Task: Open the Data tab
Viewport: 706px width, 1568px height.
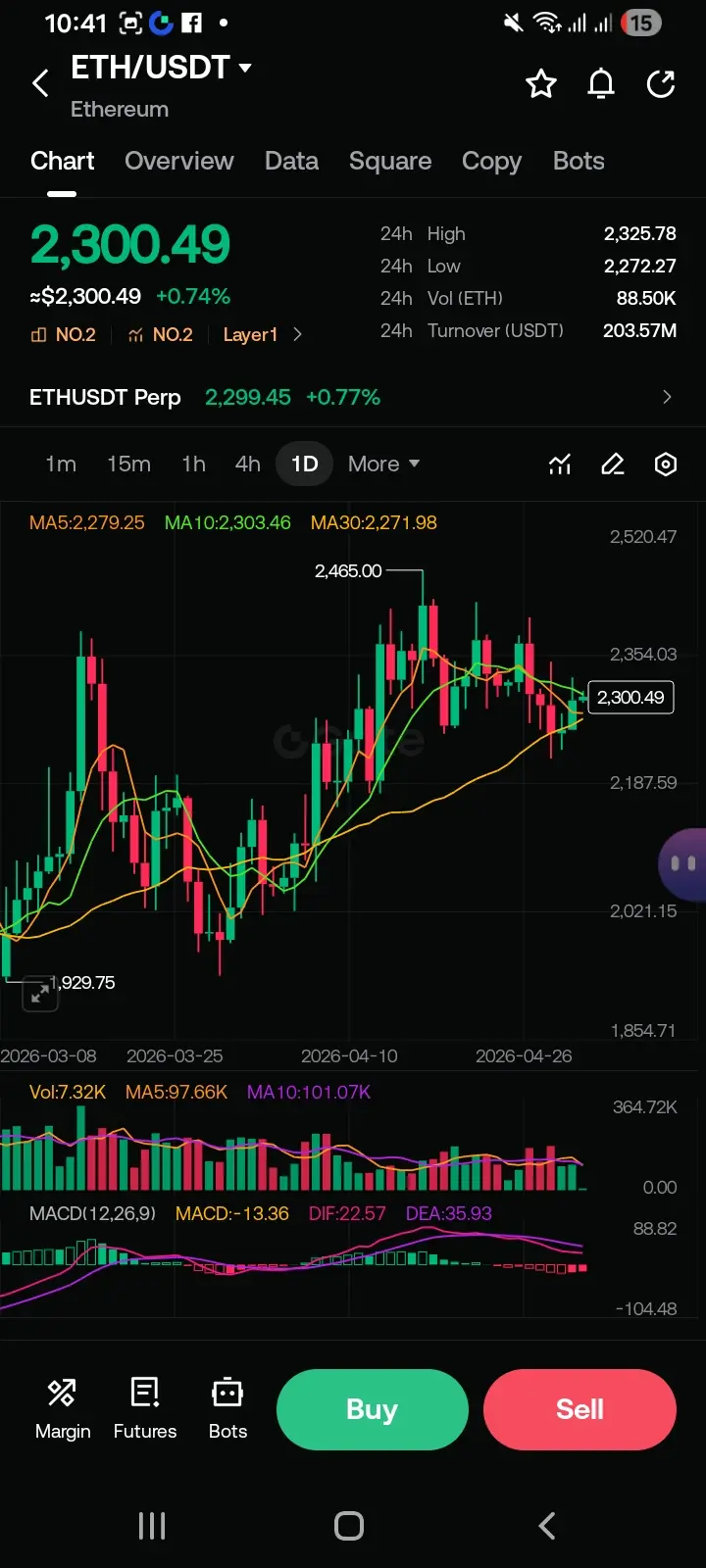Action: (291, 161)
